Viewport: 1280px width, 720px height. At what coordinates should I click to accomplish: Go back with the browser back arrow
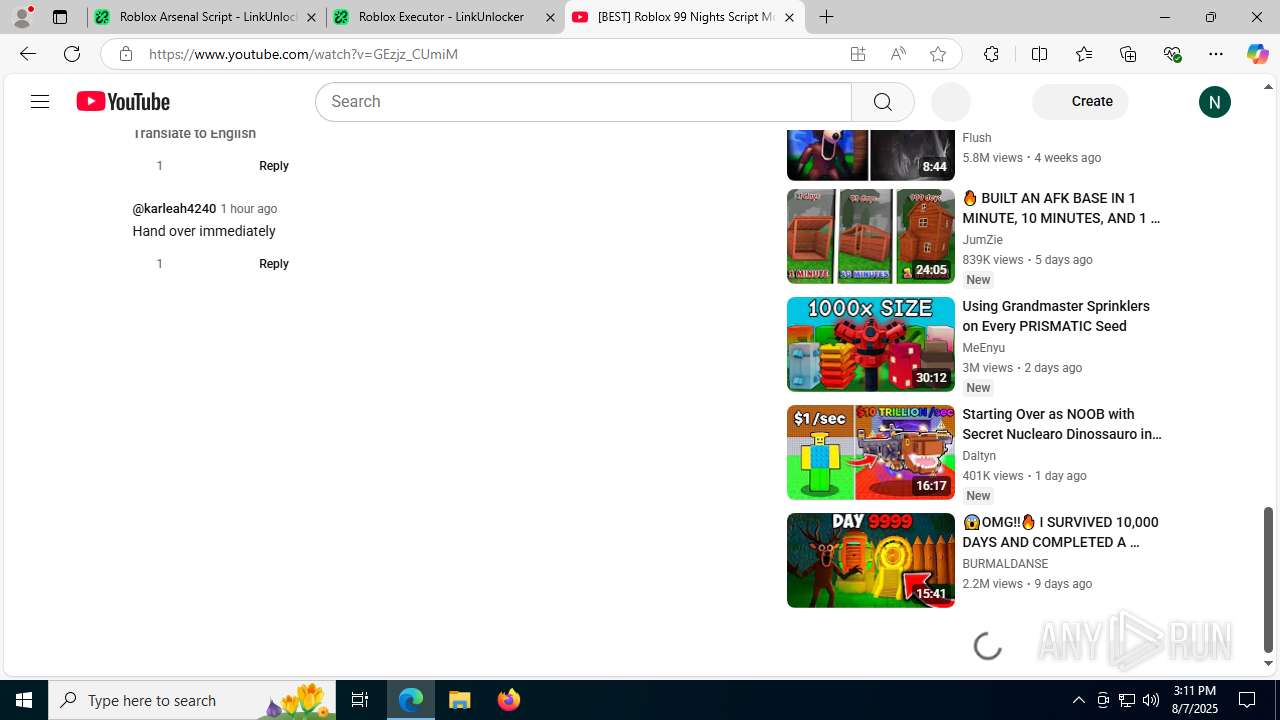28,54
